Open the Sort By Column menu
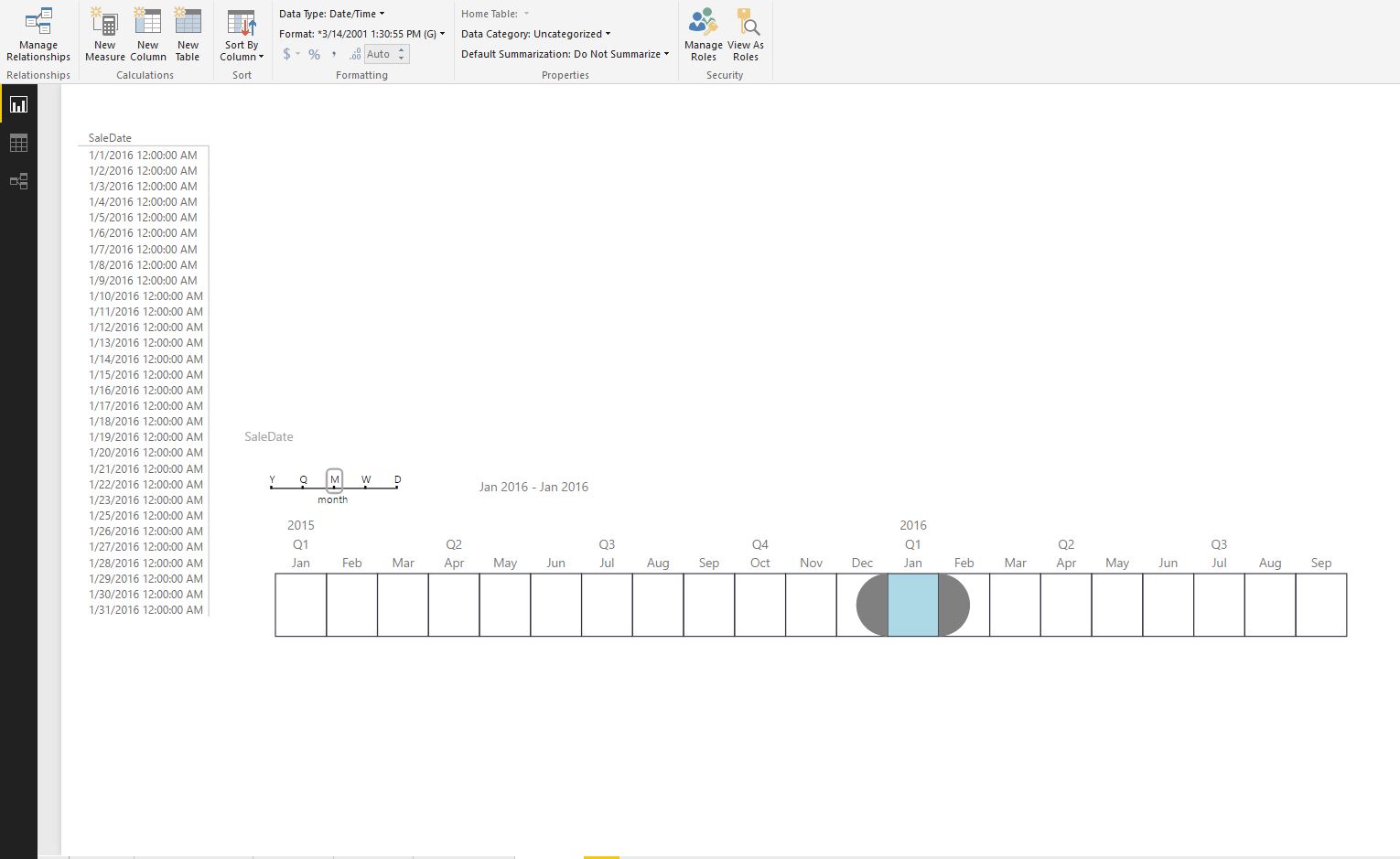Image resolution: width=1400 pixels, height=859 pixels. pyautogui.click(x=242, y=35)
